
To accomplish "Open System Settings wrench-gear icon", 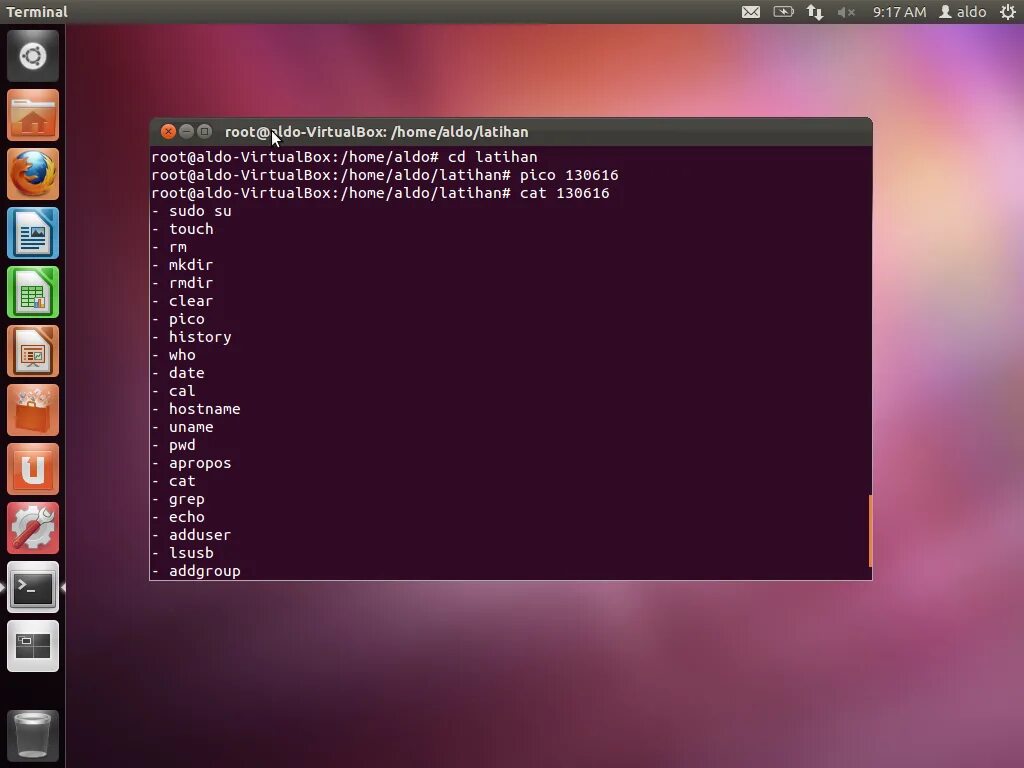I will (x=33, y=528).
